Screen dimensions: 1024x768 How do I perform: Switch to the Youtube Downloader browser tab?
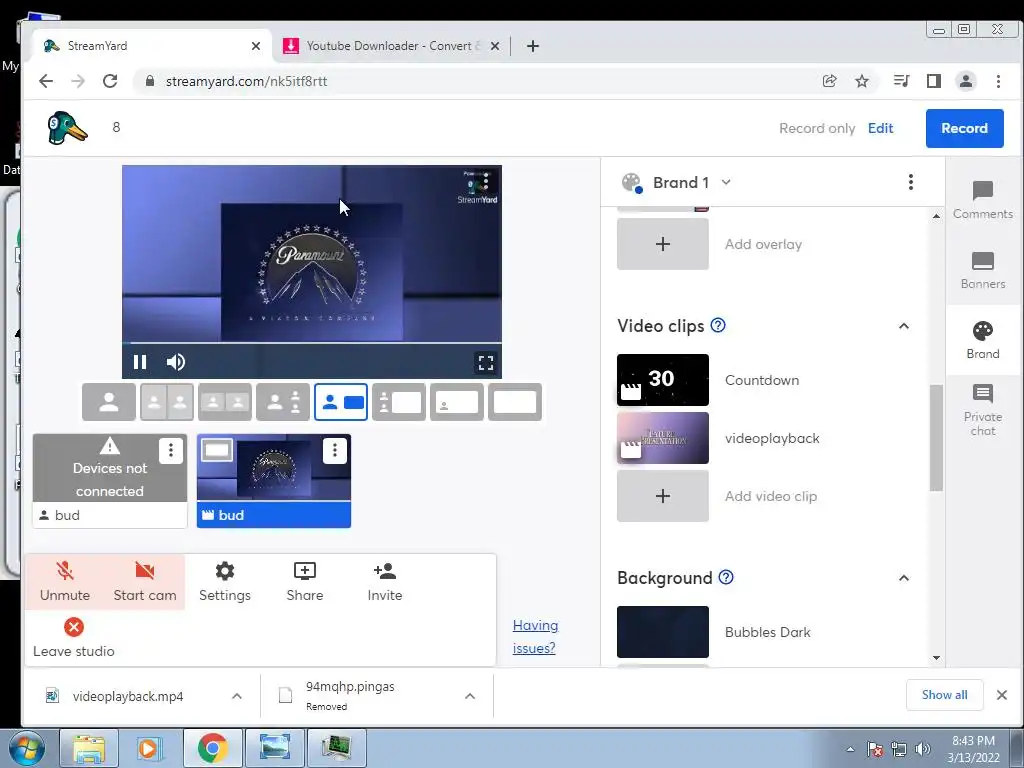[391, 46]
